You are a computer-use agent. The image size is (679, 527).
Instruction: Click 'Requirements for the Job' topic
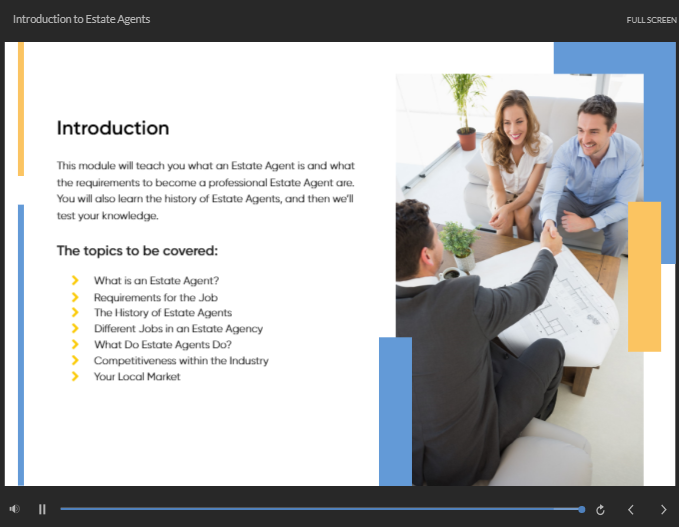(x=155, y=297)
